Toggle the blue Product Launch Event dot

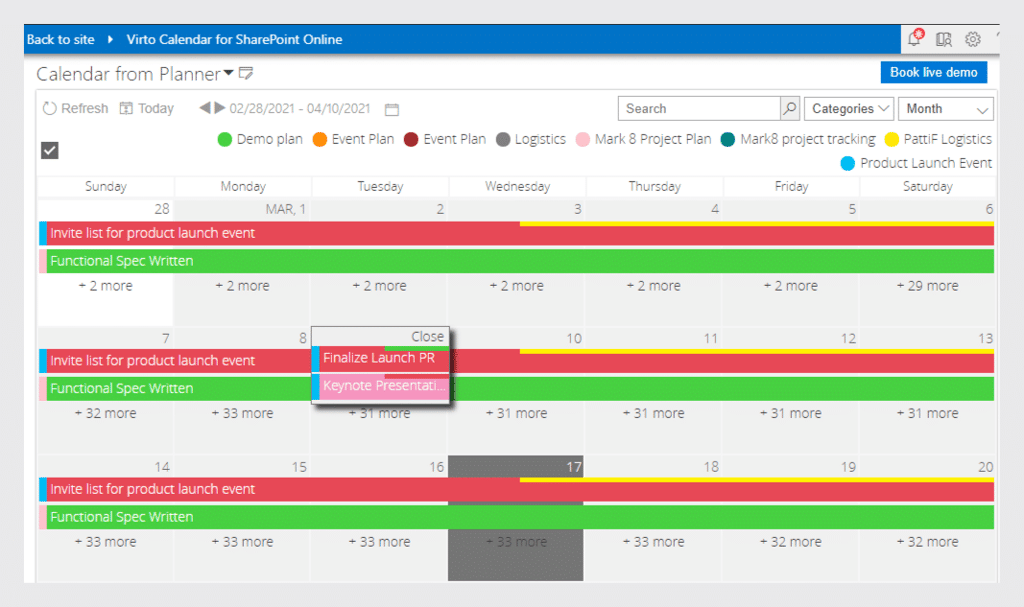pyautogui.click(x=848, y=163)
